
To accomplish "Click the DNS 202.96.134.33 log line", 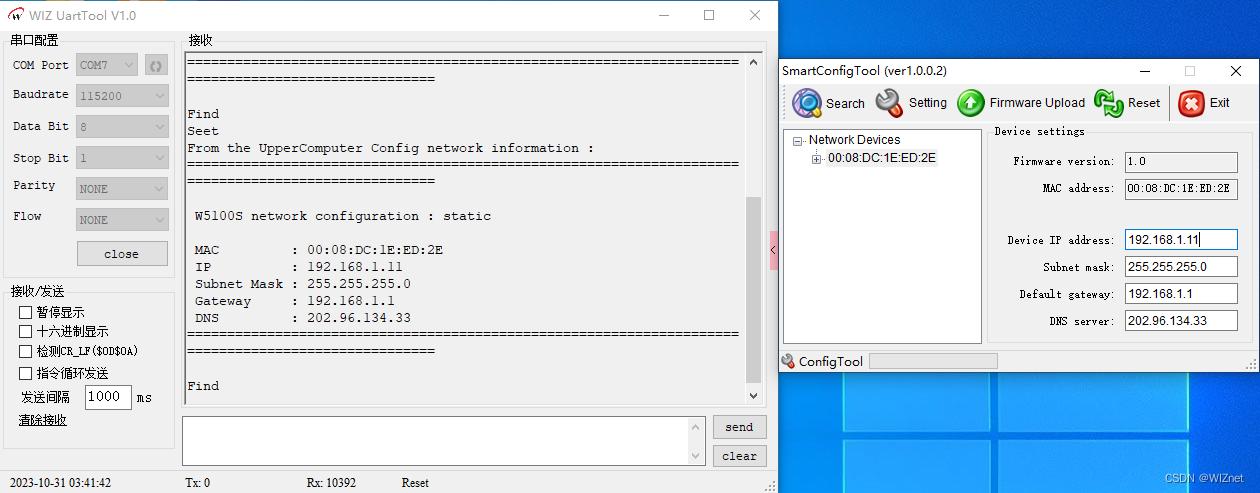I will point(303,318).
